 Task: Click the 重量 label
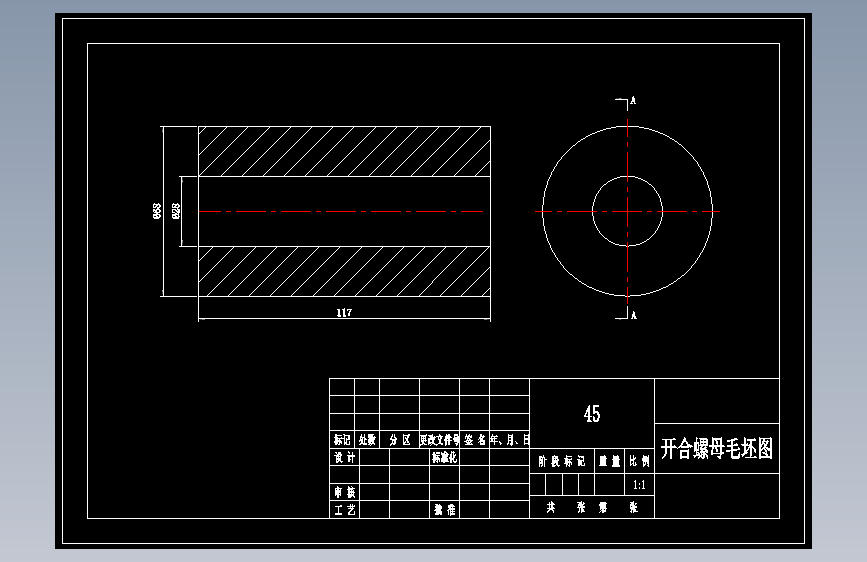click(609, 461)
